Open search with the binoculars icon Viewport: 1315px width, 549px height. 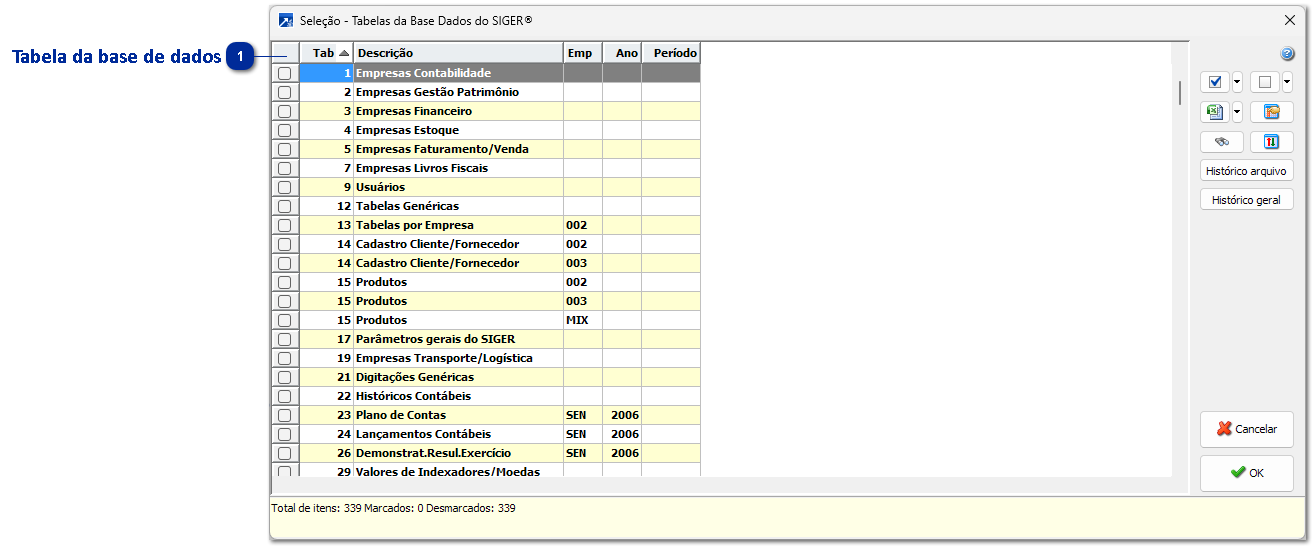pyautogui.click(x=1221, y=142)
